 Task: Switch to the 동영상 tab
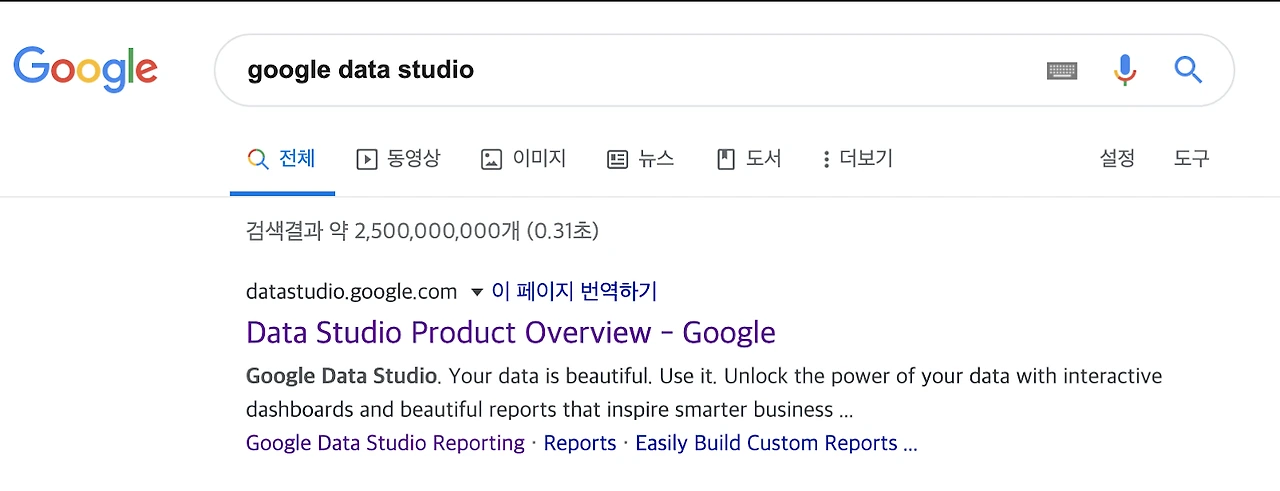[x=398, y=158]
